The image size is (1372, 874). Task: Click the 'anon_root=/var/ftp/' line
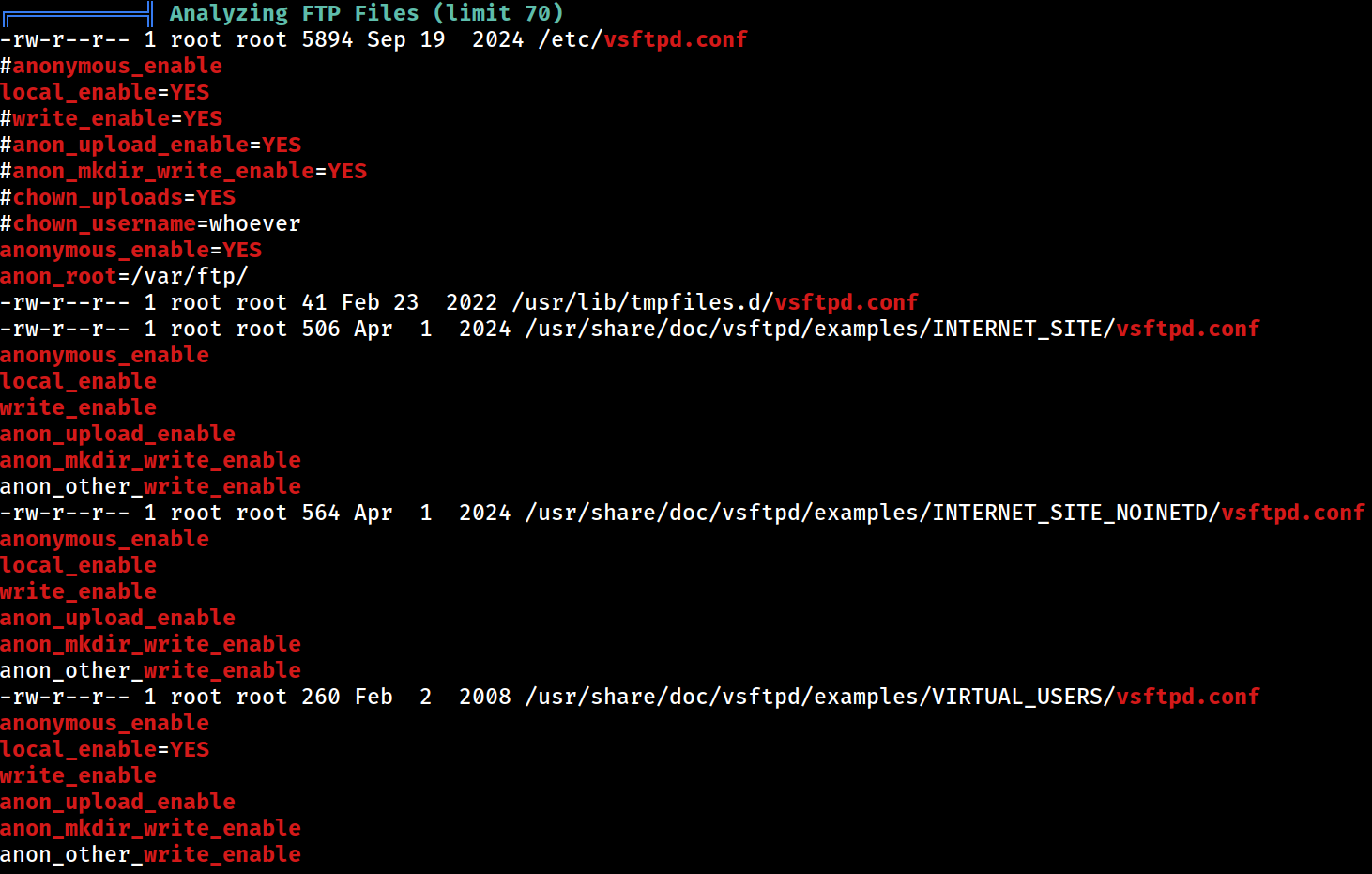[125, 276]
